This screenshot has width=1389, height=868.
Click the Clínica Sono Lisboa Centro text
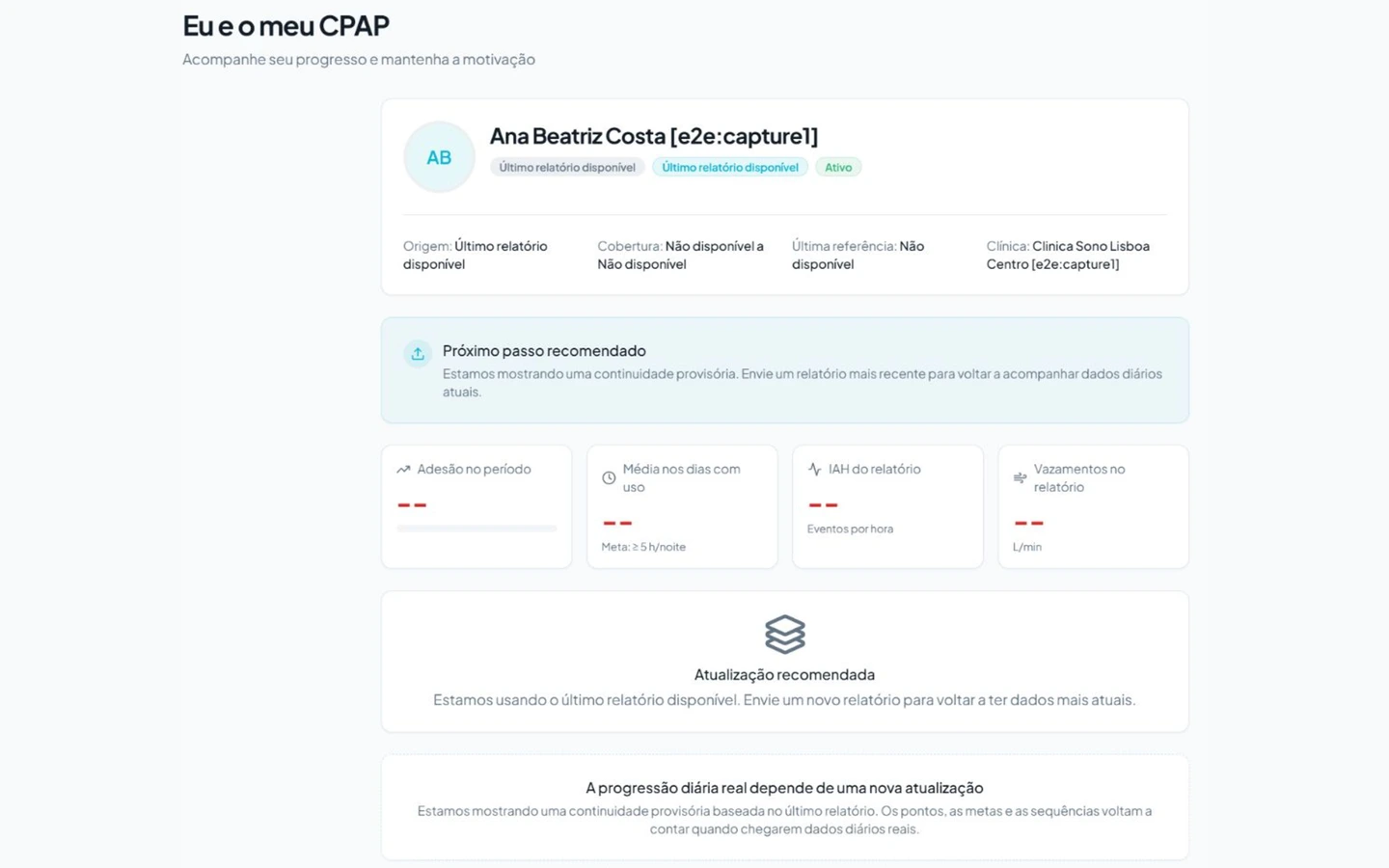point(1068,255)
